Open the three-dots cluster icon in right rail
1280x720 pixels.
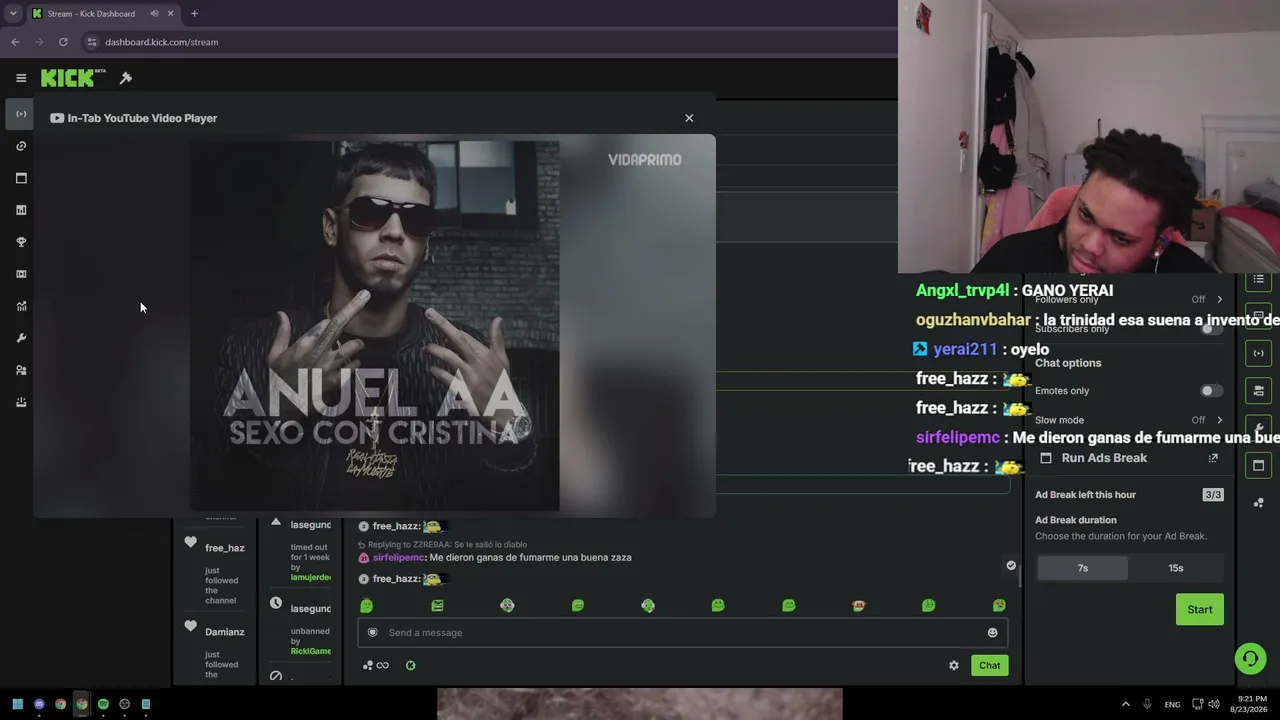coord(1258,502)
